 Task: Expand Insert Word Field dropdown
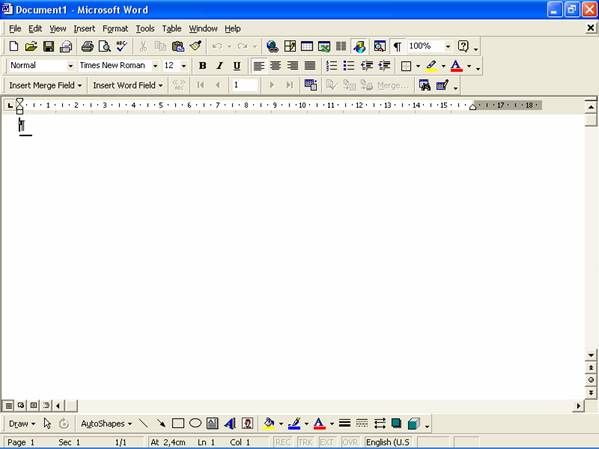point(128,85)
